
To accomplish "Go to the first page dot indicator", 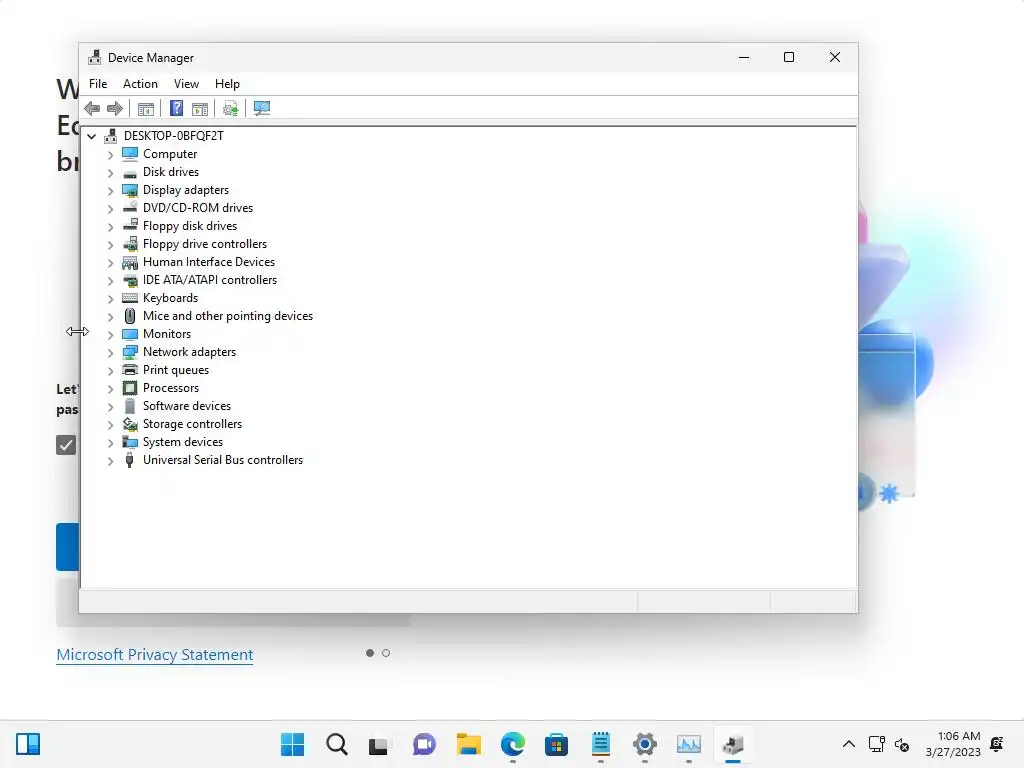I will point(370,653).
